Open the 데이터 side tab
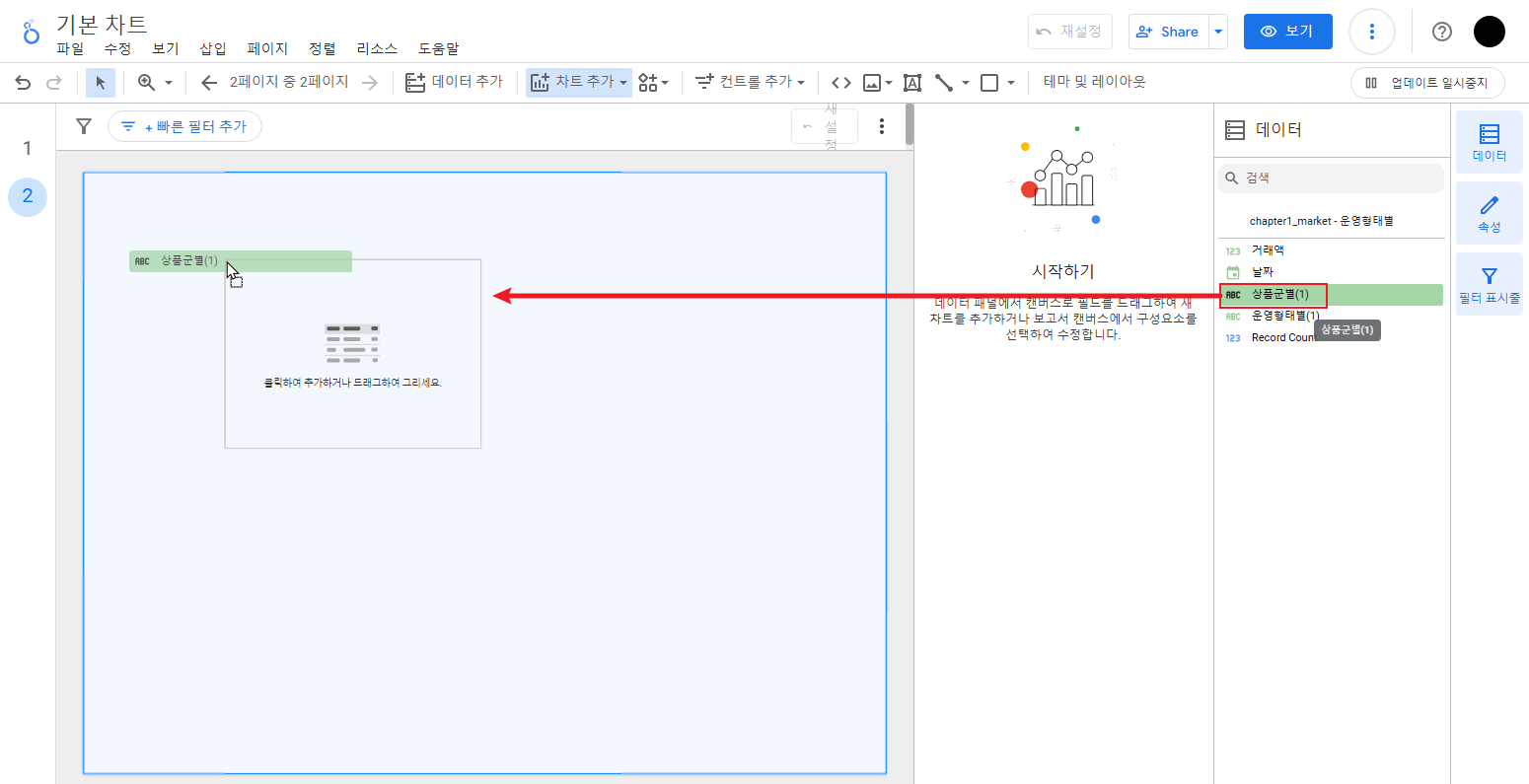 (x=1489, y=142)
